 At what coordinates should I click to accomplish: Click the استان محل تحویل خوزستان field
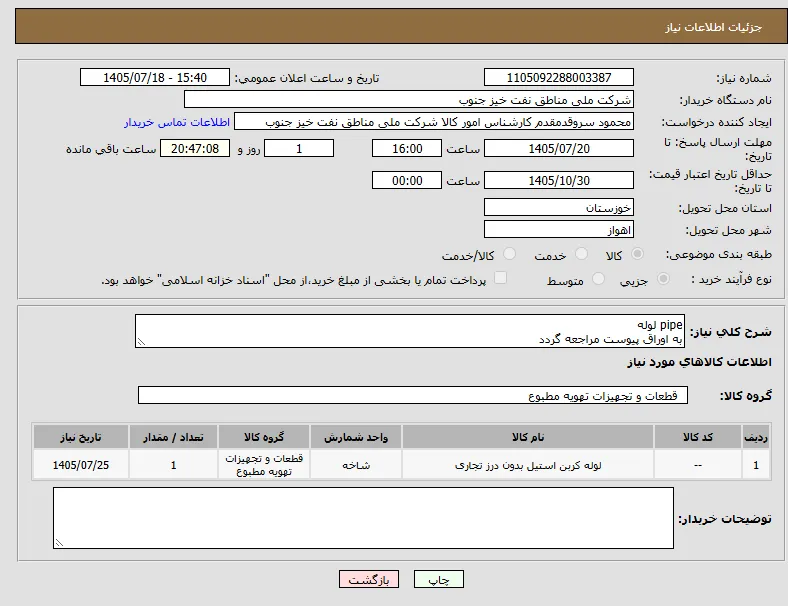(559, 208)
